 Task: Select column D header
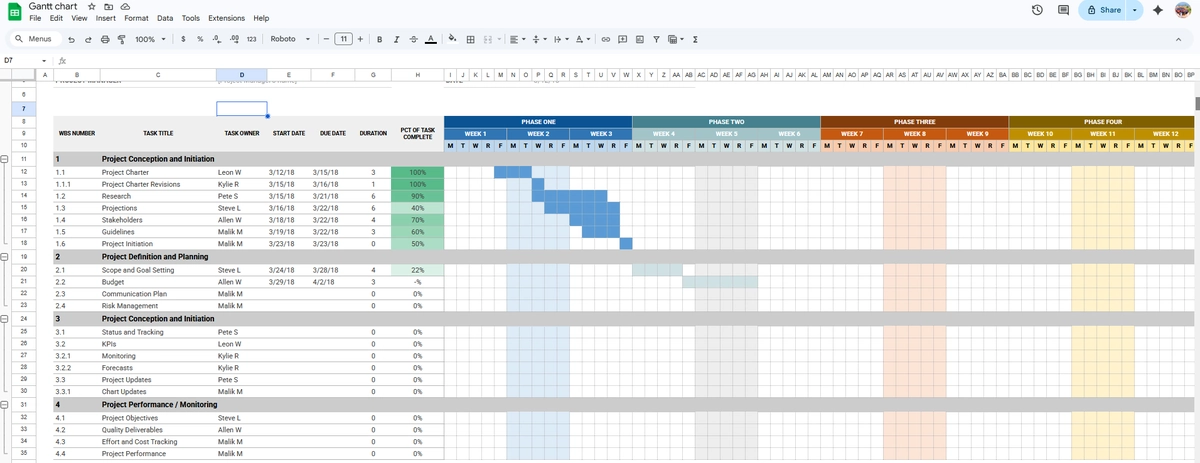[241, 74]
